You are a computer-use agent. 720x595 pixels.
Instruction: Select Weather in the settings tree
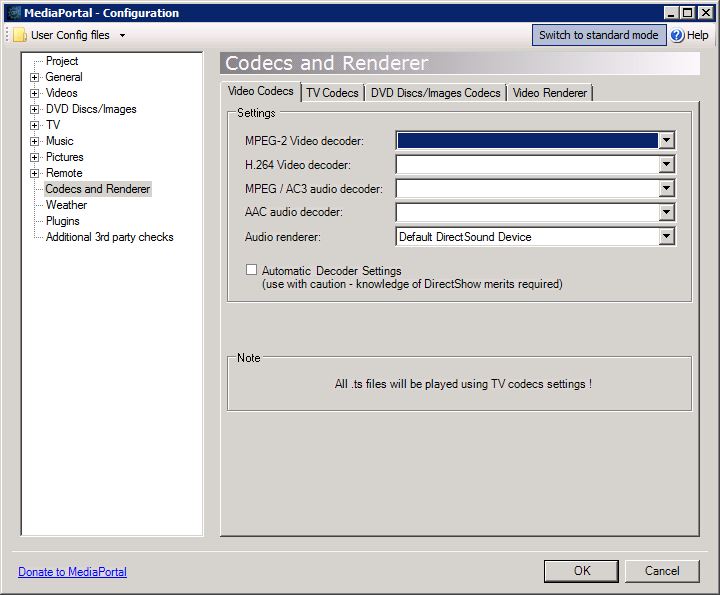[66, 205]
